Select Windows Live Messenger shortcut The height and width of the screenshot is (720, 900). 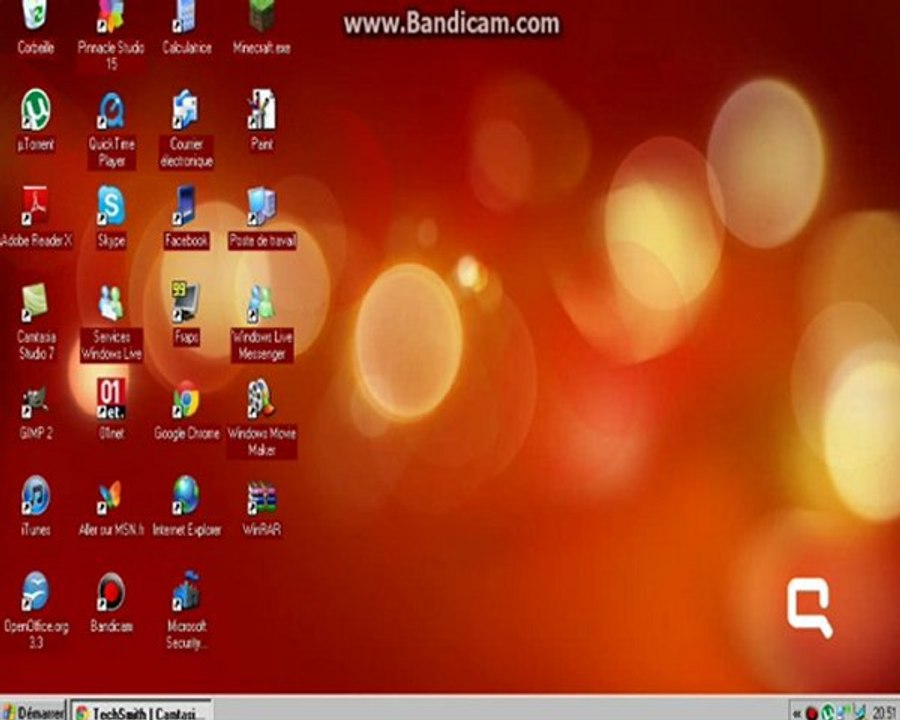coord(262,302)
